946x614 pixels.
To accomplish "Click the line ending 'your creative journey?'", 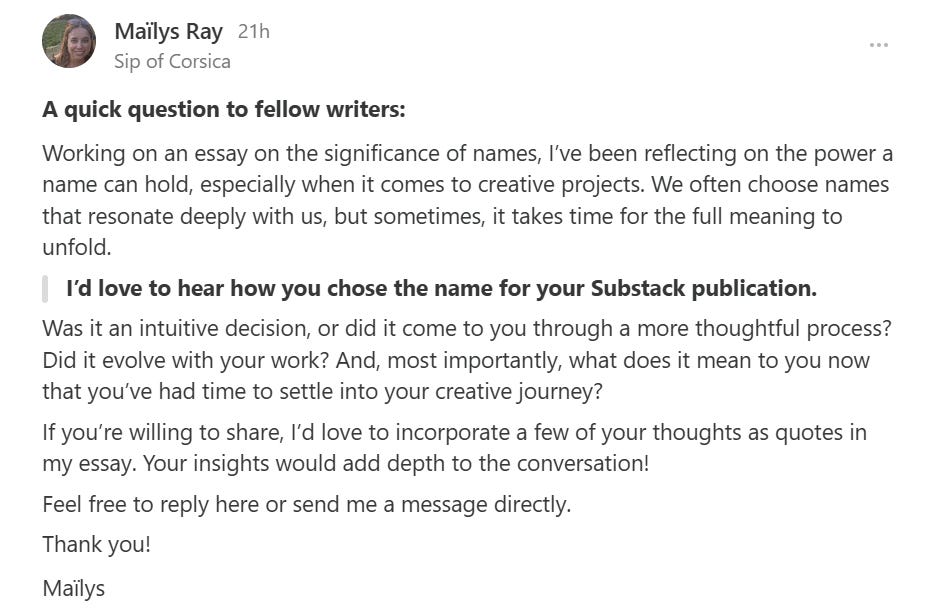I will click(323, 391).
